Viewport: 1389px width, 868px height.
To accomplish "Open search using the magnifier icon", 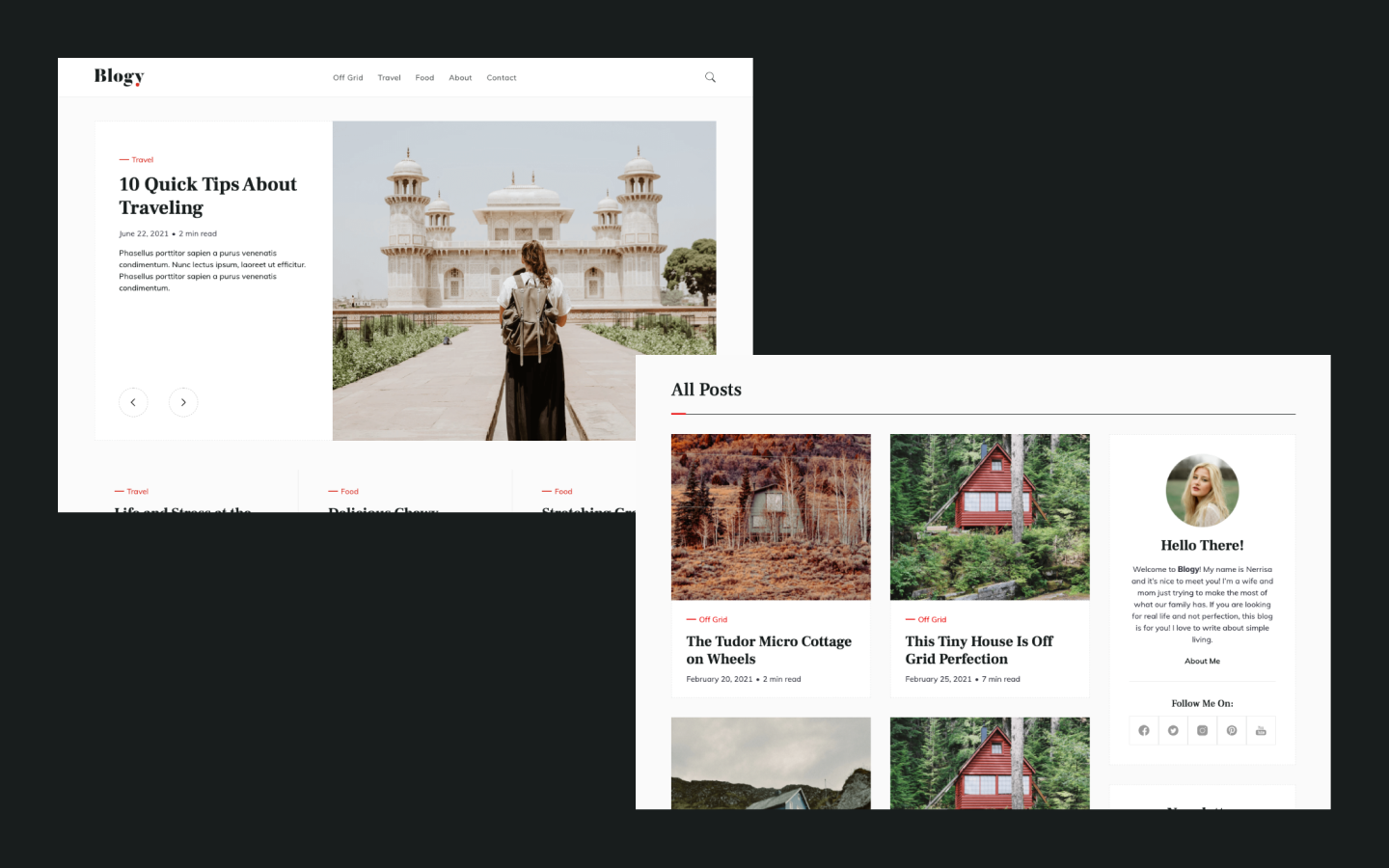I will (710, 77).
